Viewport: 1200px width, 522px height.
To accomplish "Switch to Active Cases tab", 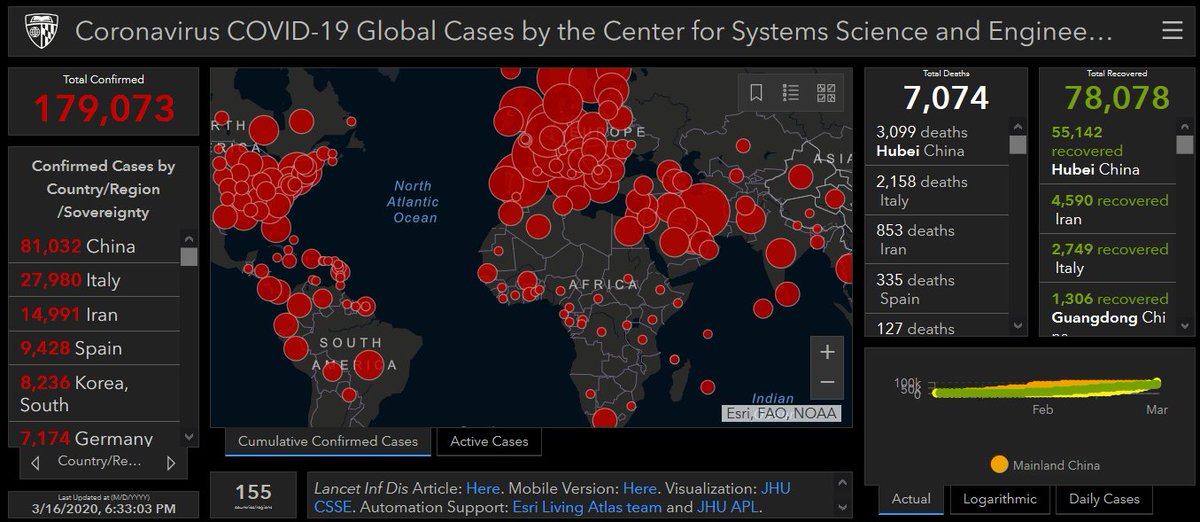I will click(x=489, y=441).
